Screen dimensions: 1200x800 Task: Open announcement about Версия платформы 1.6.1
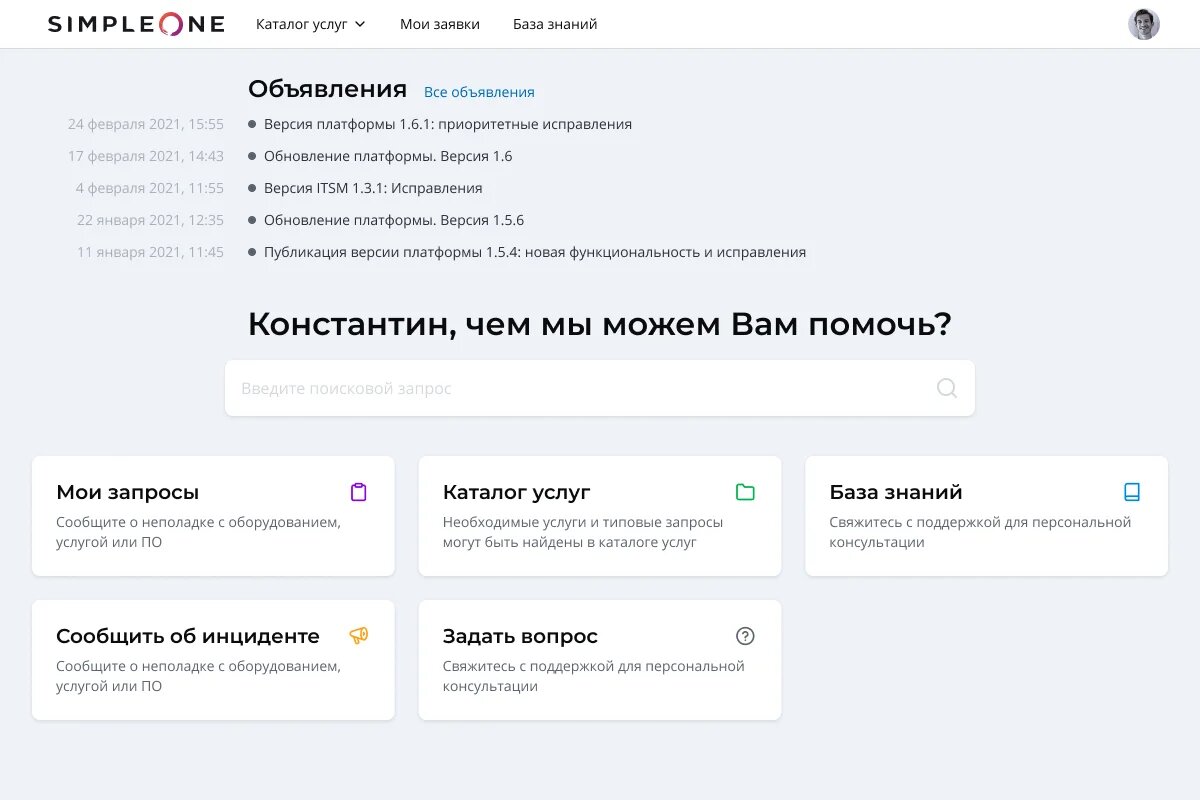click(447, 124)
